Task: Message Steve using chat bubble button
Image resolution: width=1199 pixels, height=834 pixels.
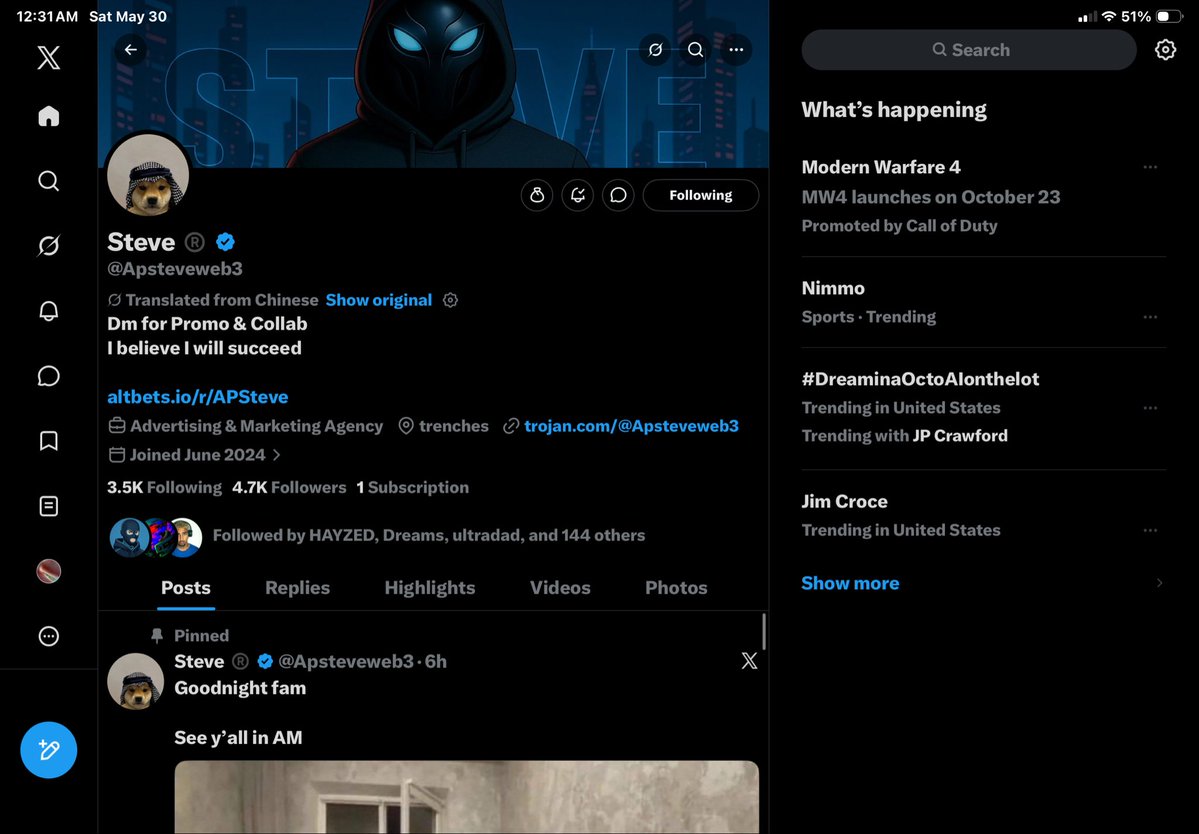Action: (x=618, y=195)
